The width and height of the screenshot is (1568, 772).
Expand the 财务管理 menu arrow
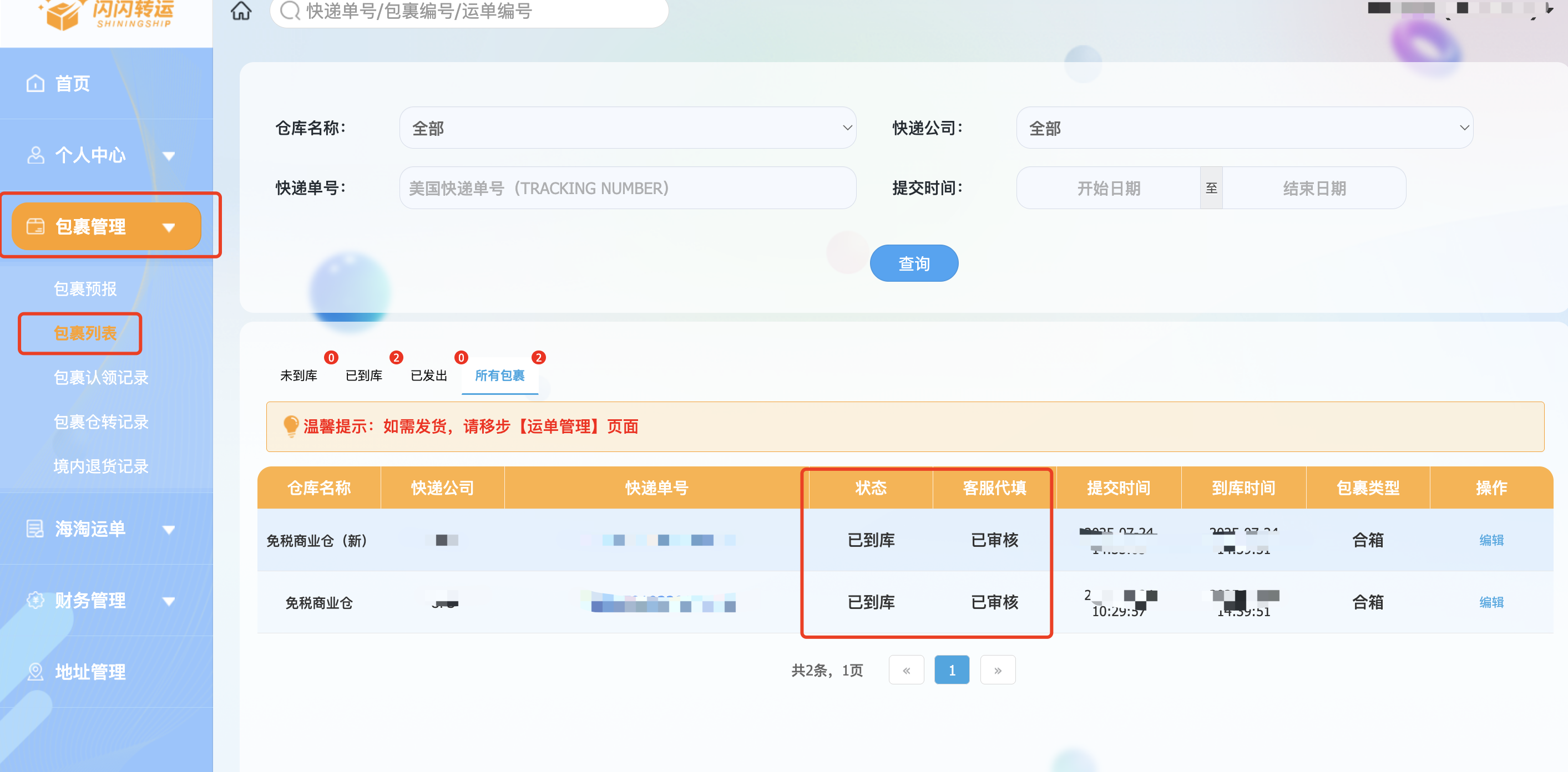169,602
